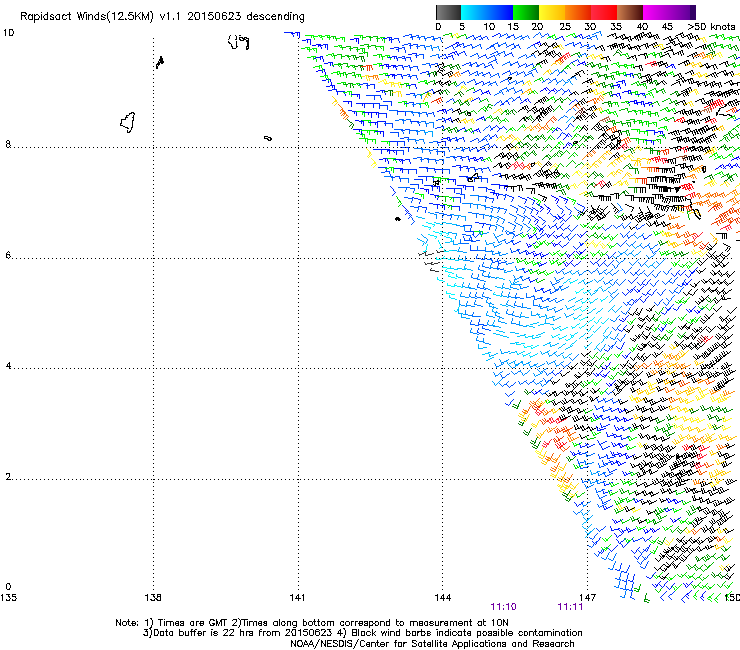Click the gray 0-5 knots color band
Viewport: 740px width, 650px height.
point(448,12)
